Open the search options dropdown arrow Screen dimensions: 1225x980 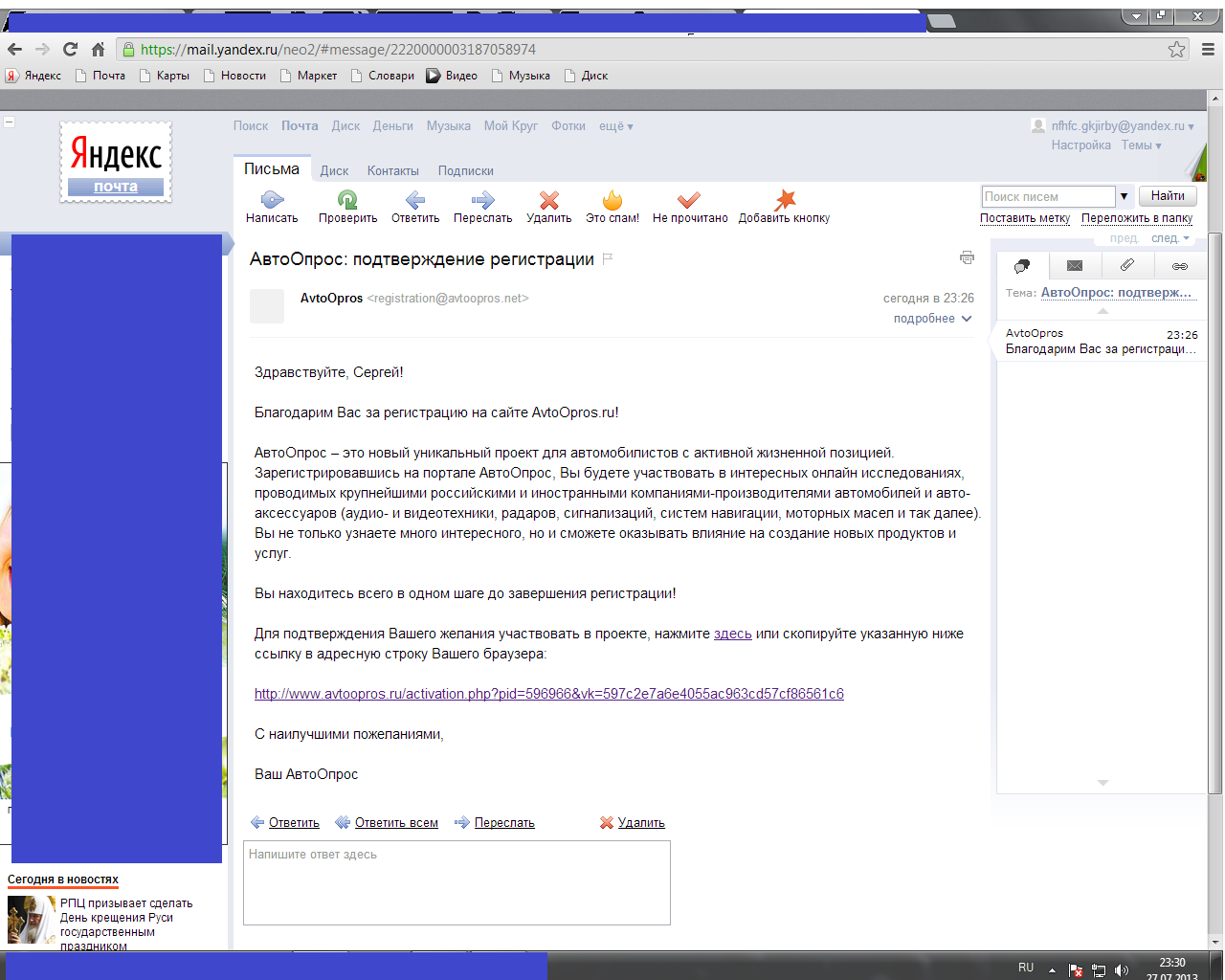point(1124,196)
